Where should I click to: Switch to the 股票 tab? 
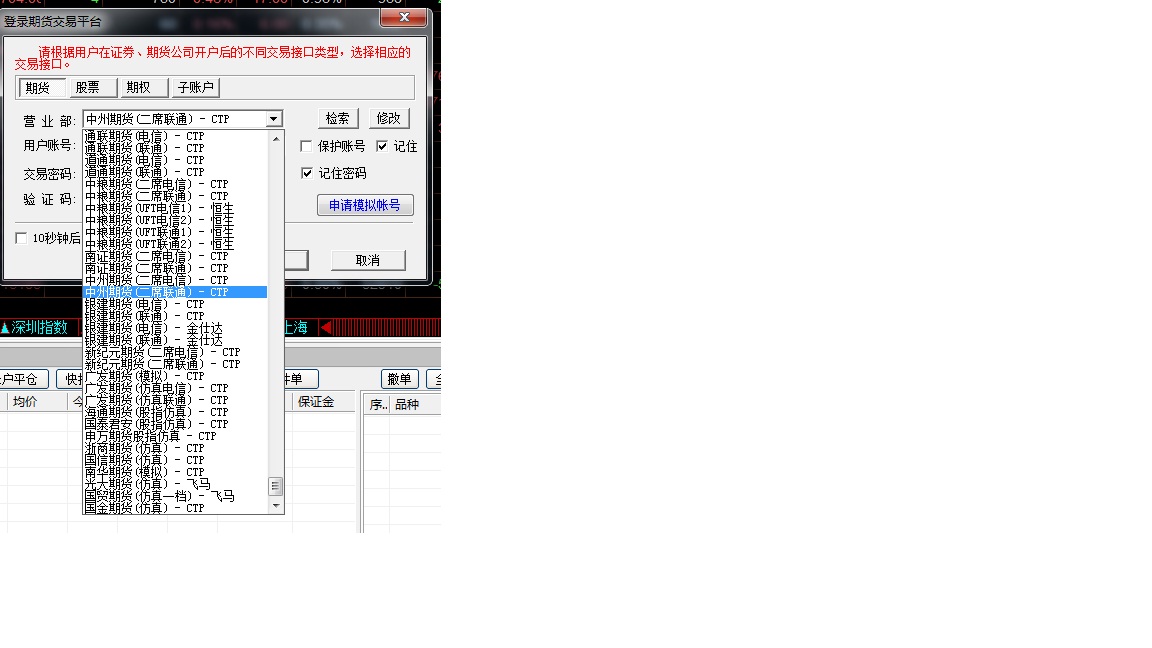(x=93, y=88)
